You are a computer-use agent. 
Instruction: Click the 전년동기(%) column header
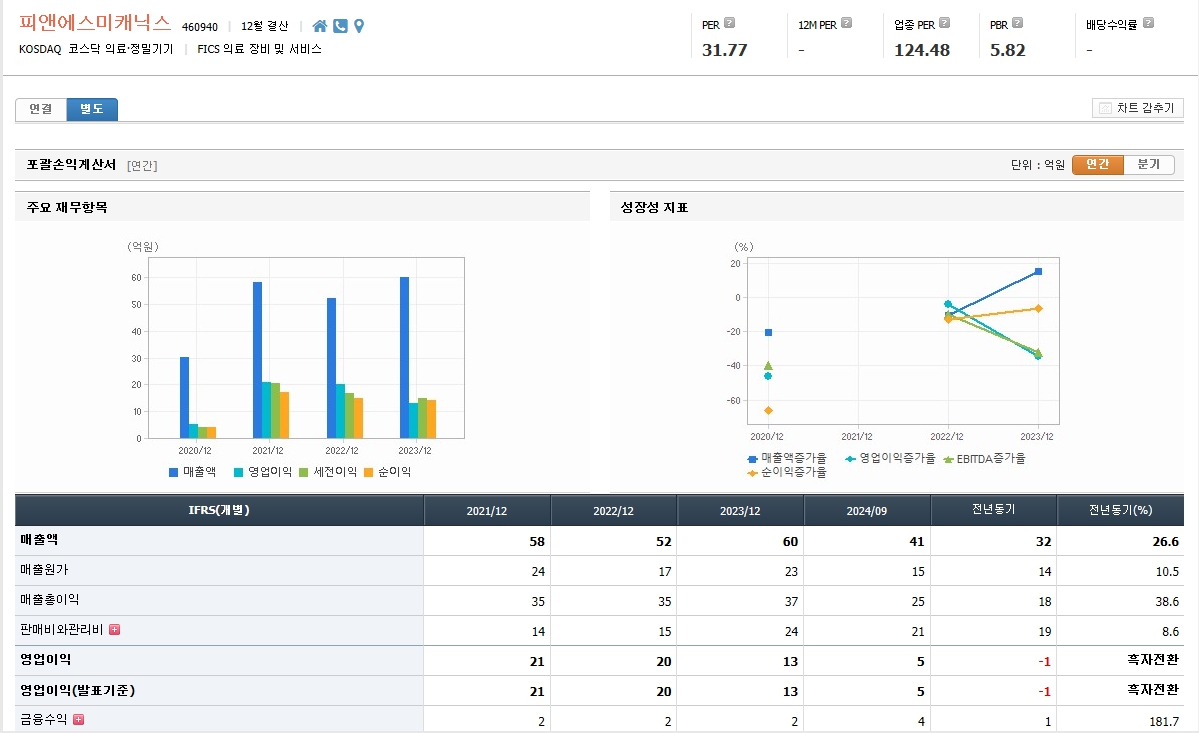point(1120,510)
